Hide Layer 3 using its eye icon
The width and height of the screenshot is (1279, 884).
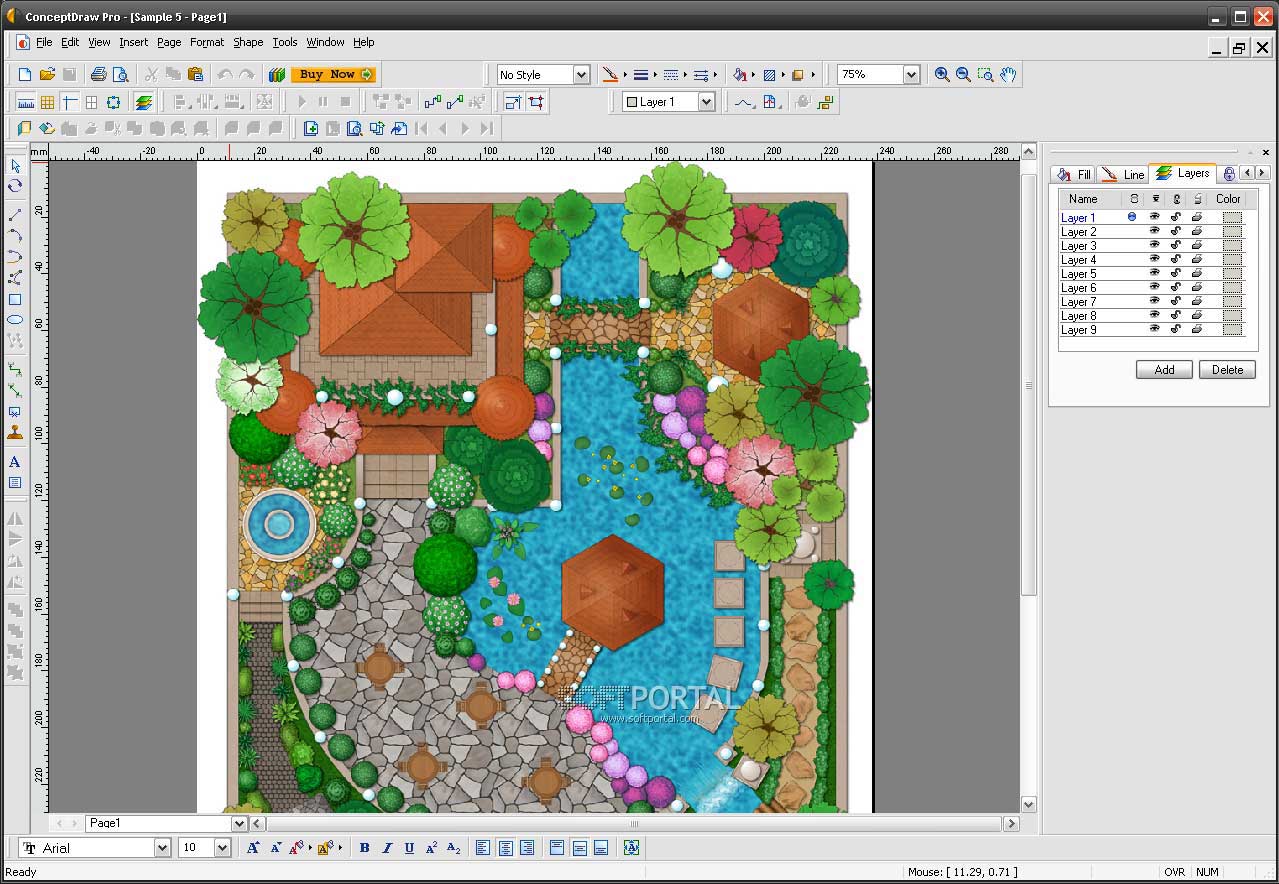pos(1154,245)
